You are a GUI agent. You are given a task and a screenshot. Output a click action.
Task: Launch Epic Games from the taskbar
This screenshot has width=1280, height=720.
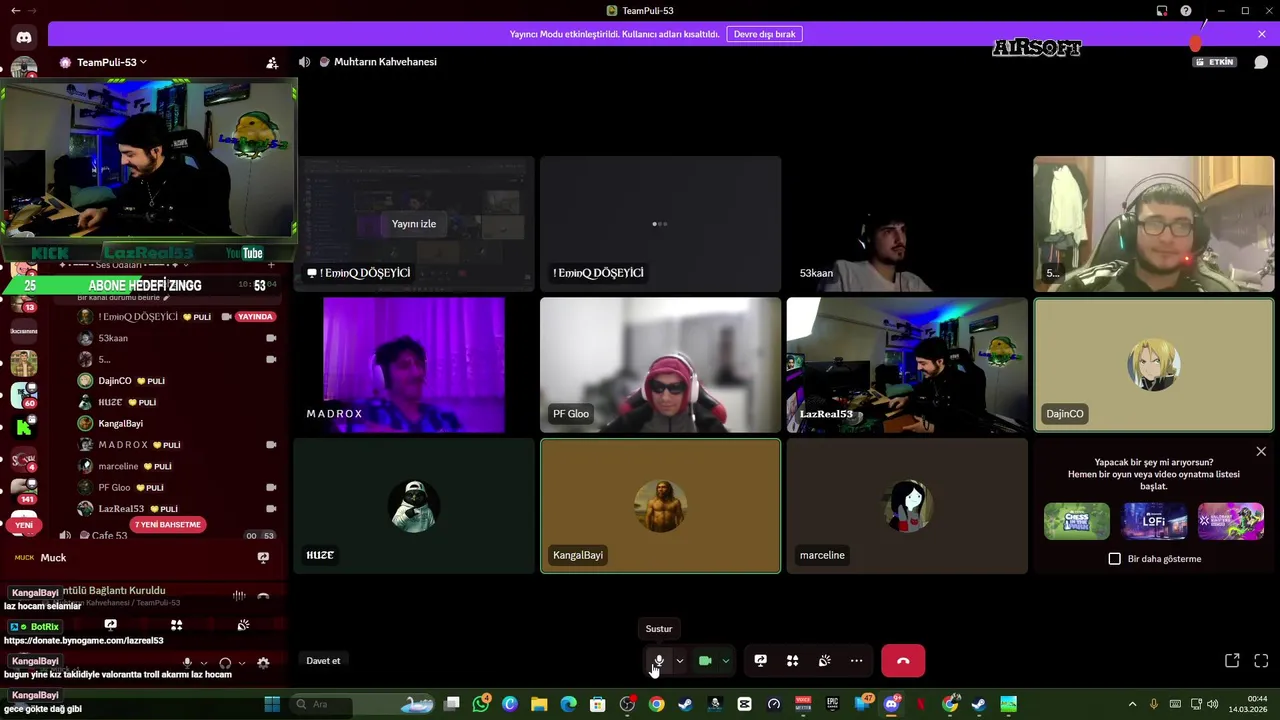pos(832,704)
